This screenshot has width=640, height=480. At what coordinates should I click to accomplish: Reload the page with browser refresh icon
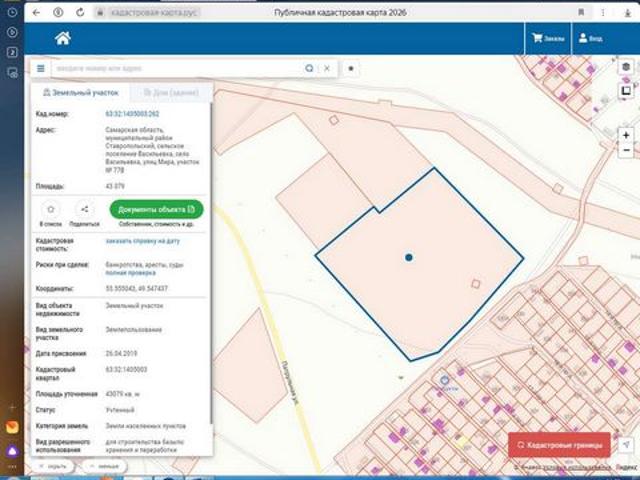pos(80,13)
